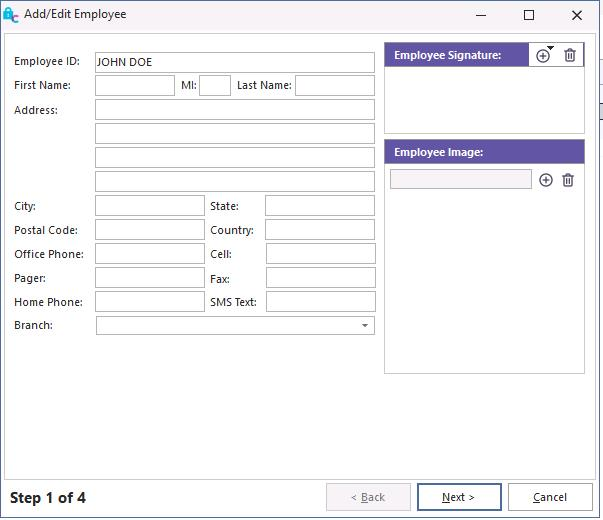Click the State text field

(x=319, y=206)
